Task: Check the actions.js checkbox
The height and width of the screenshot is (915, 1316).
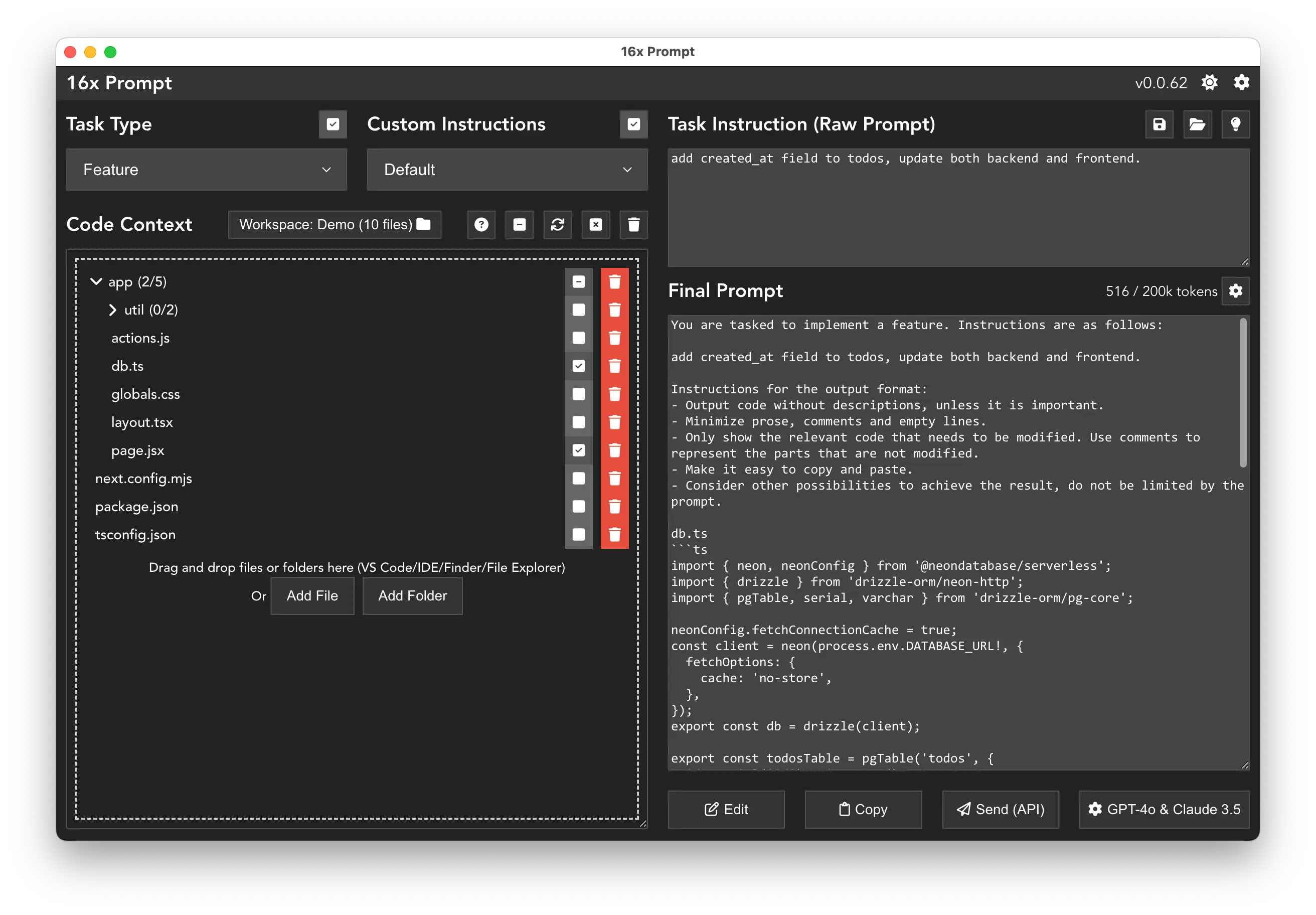Action: 579,338
